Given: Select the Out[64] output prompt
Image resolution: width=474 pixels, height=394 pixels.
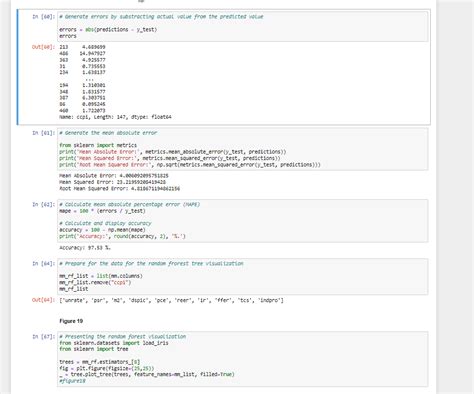Looking at the screenshot, I should coord(43,300).
